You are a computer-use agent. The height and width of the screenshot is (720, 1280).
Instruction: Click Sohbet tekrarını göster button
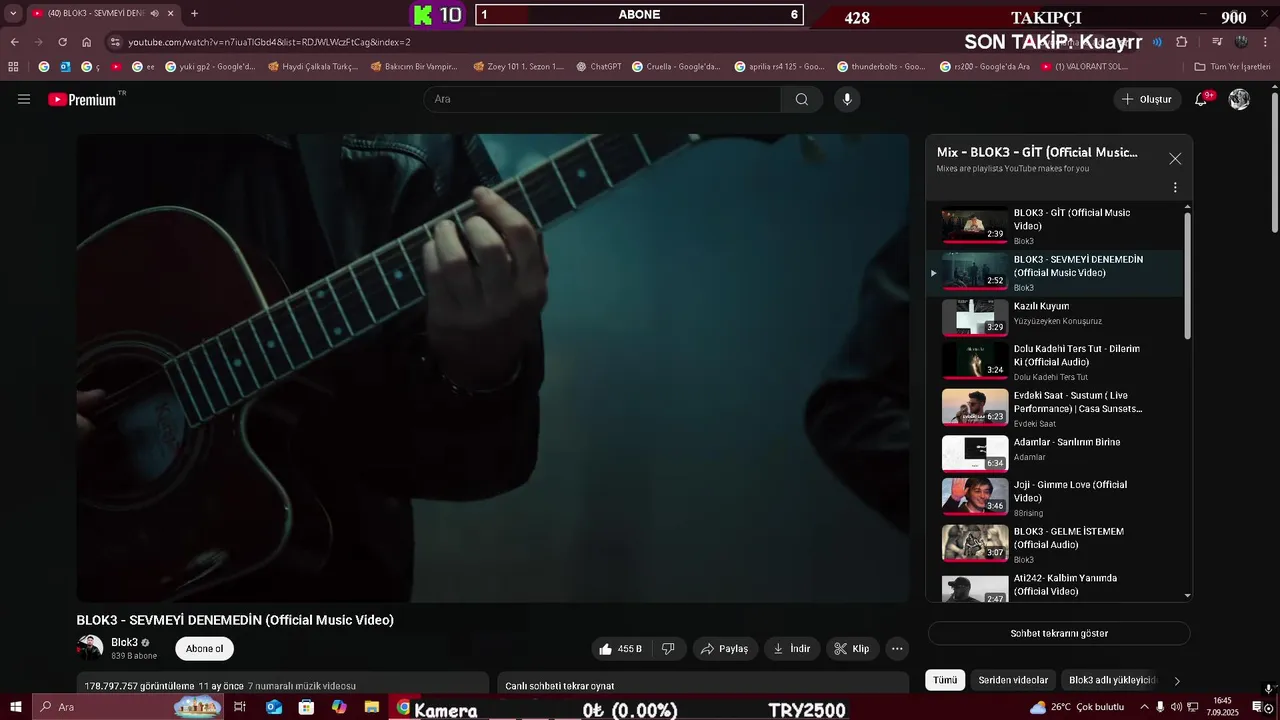coord(1059,633)
